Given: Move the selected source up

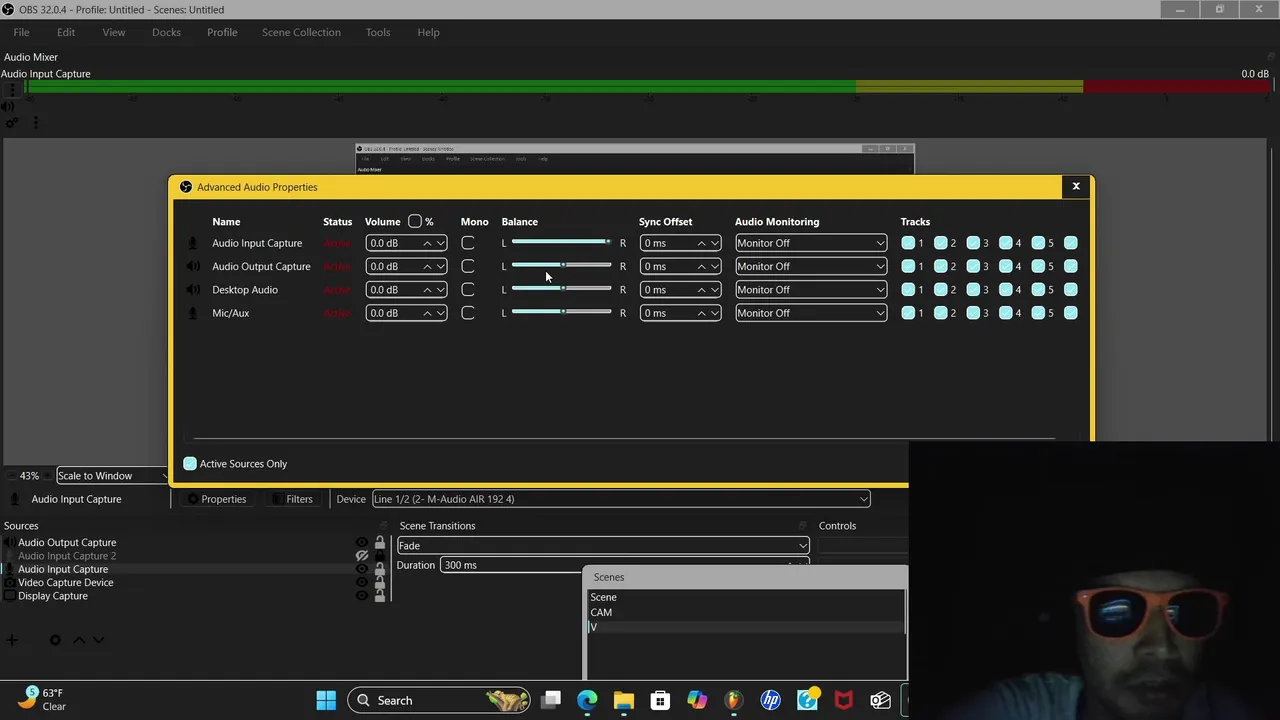Looking at the screenshot, I should (79, 640).
